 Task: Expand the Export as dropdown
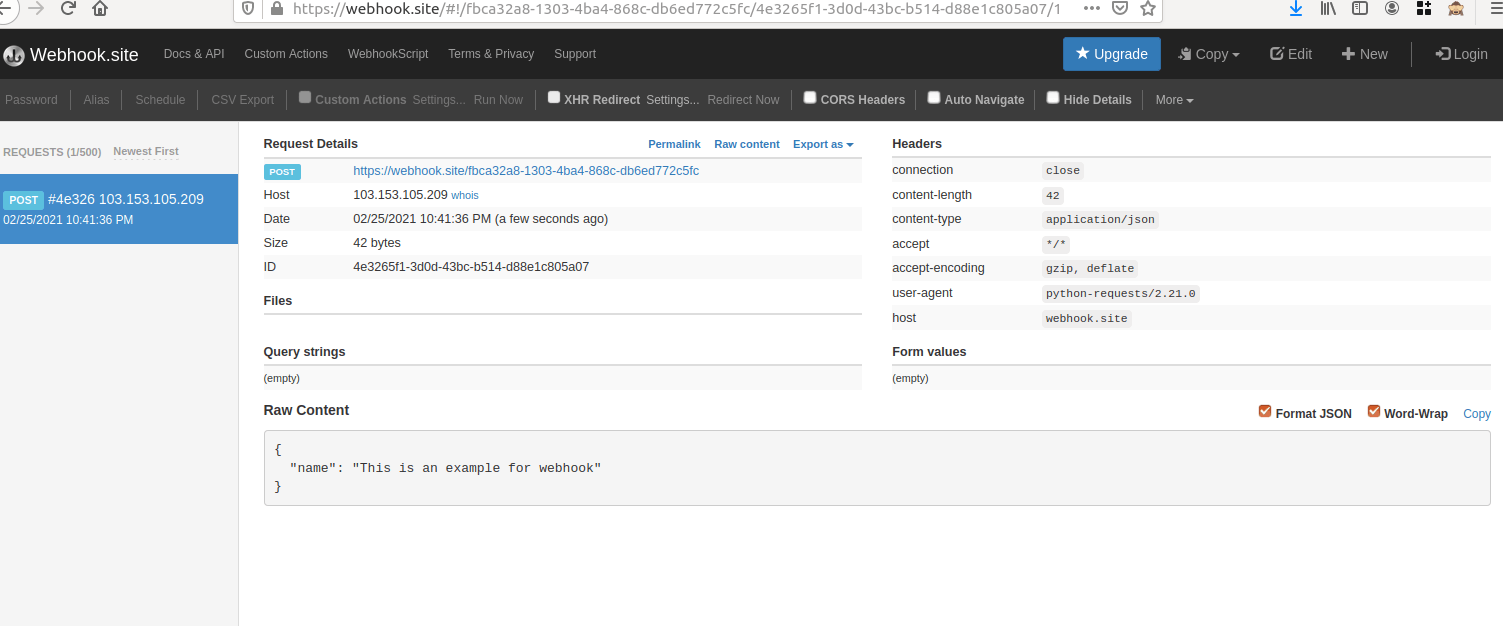pyautogui.click(x=823, y=144)
